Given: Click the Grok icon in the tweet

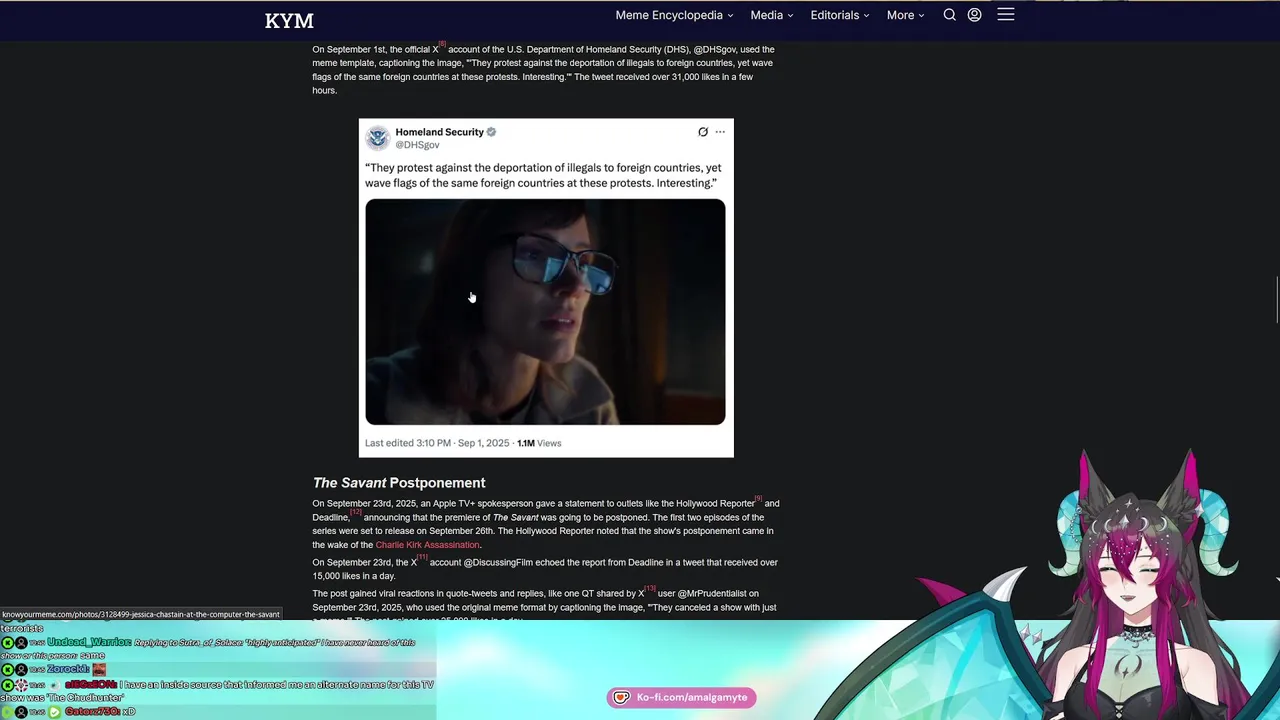Looking at the screenshot, I should coord(703,132).
